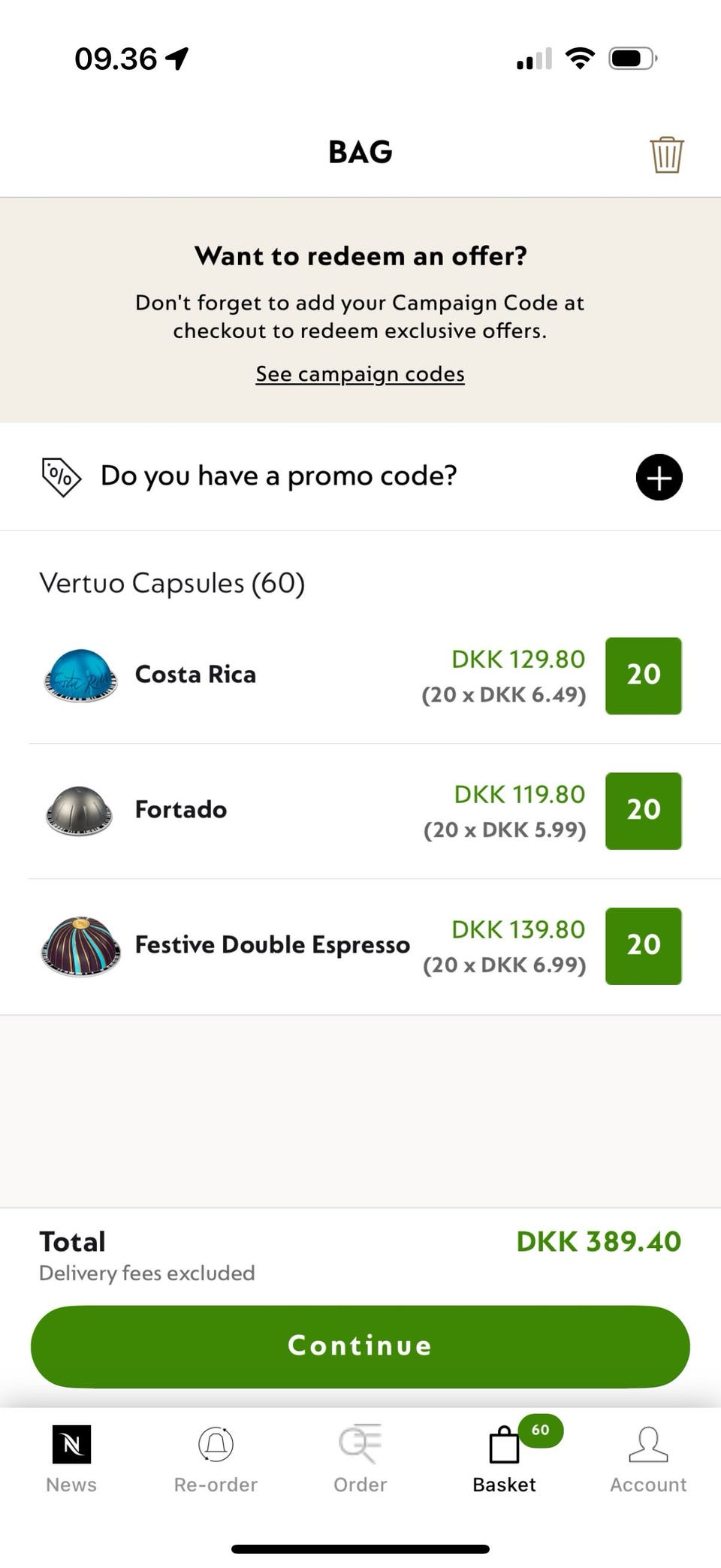
Task: Click the promo code percent tag icon
Action: (x=61, y=476)
